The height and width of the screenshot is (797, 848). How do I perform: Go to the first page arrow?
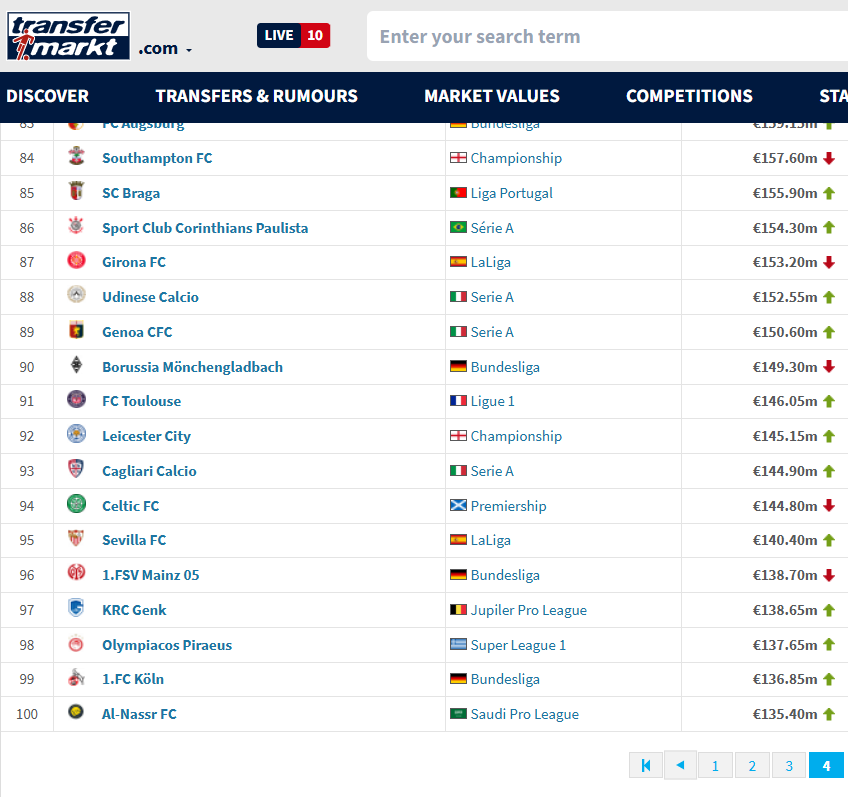pyautogui.click(x=645, y=766)
